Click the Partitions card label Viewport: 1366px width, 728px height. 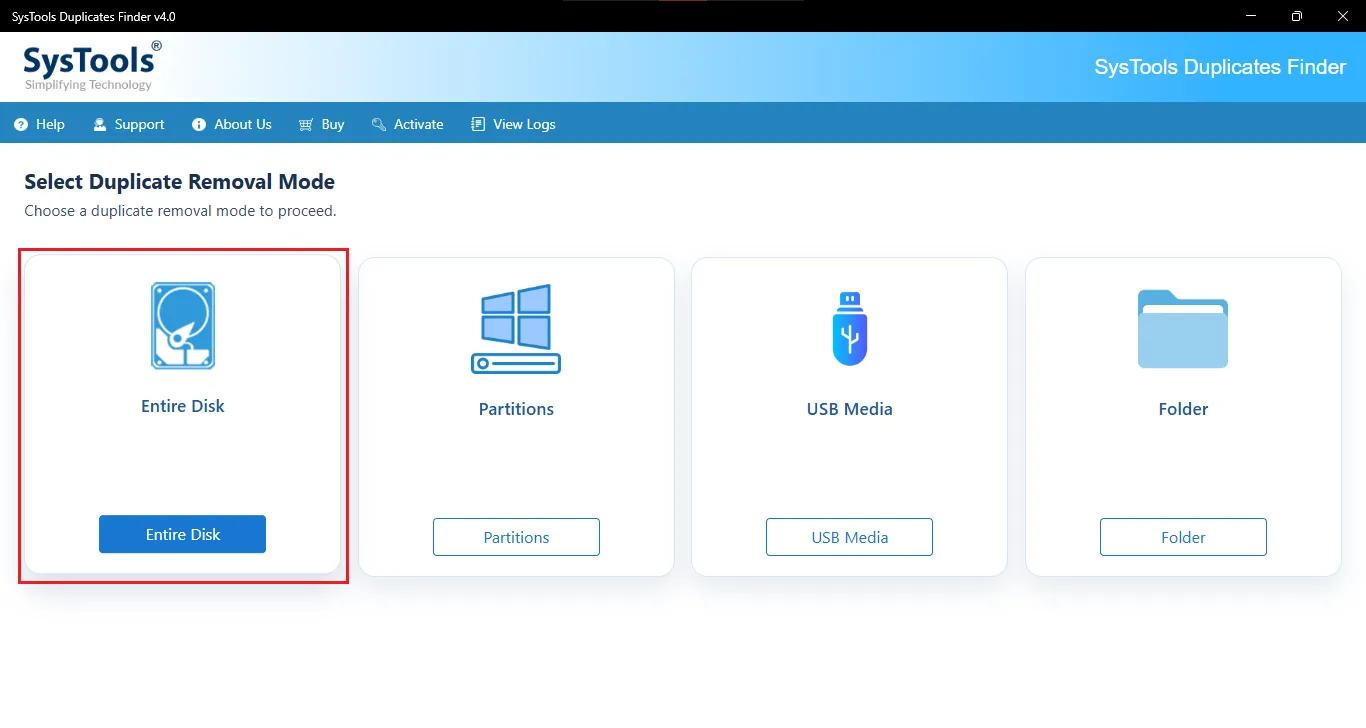point(516,409)
